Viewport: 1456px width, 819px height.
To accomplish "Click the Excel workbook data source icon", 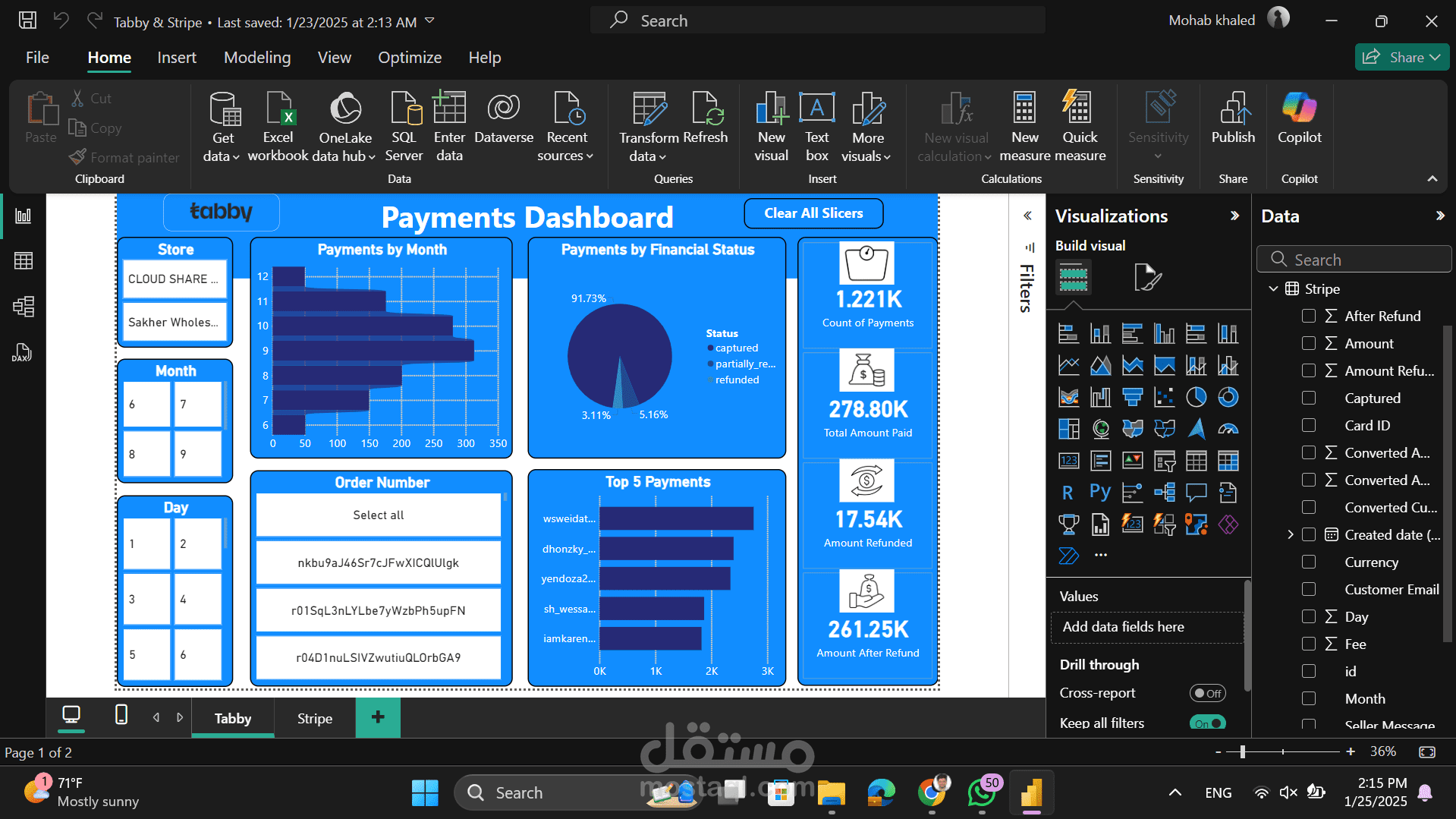I will [278, 126].
